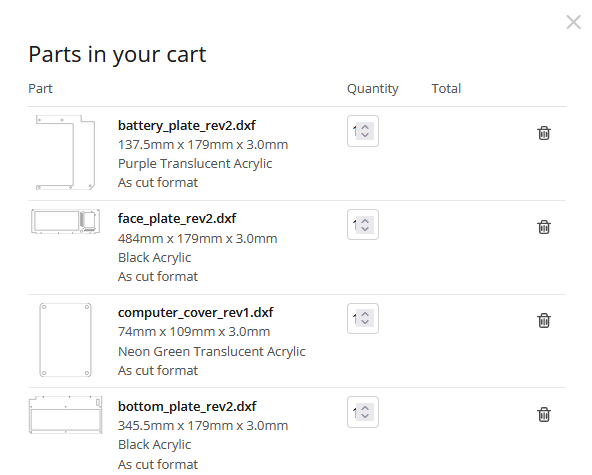592x475 pixels.
Task: Open the face_plate_rev2.dxf thumbnail preview
Action: [65, 221]
